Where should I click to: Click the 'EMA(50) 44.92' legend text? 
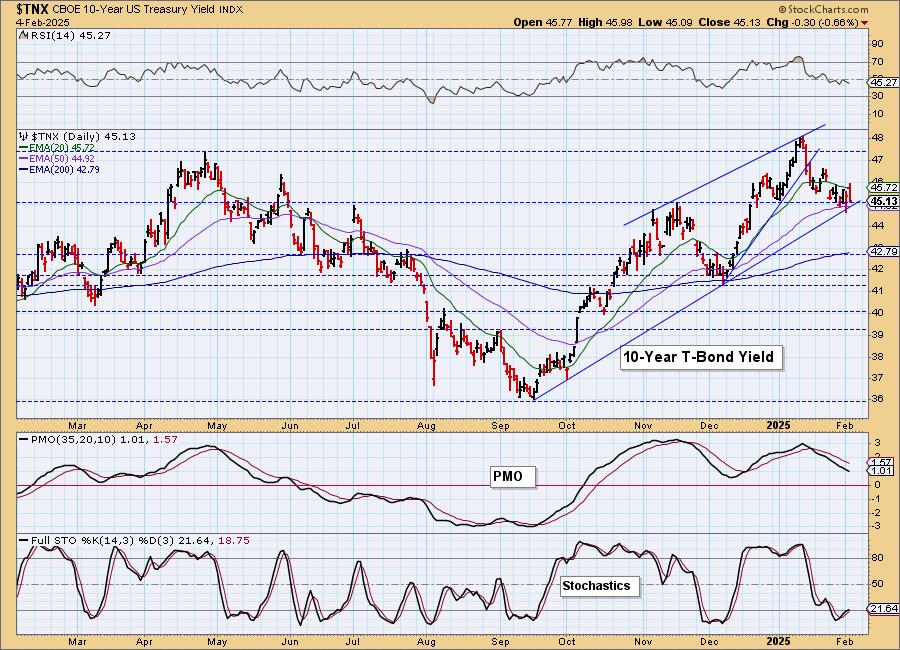[x=62, y=158]
